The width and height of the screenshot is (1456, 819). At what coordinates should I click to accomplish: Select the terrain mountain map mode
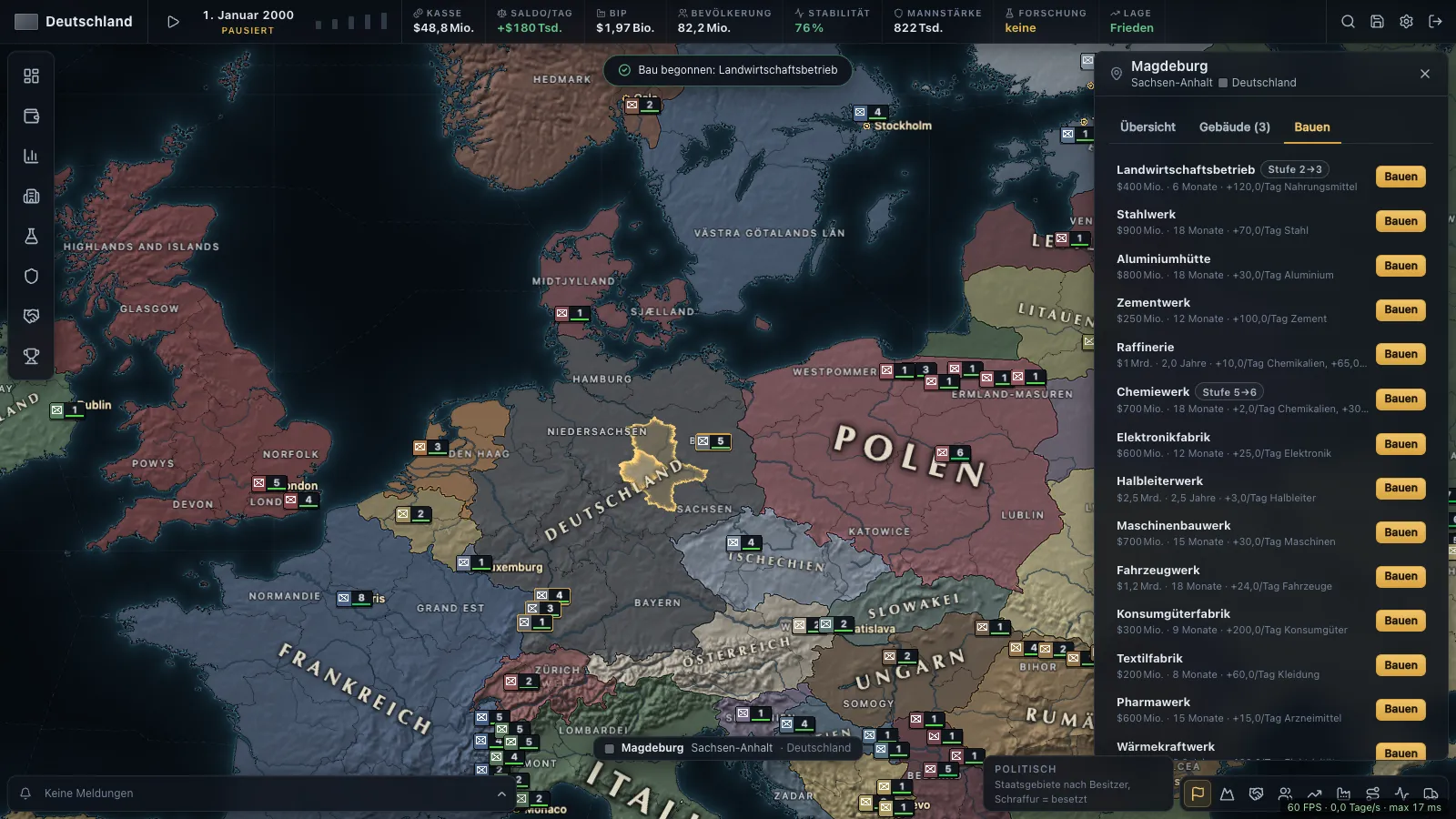1227,794
